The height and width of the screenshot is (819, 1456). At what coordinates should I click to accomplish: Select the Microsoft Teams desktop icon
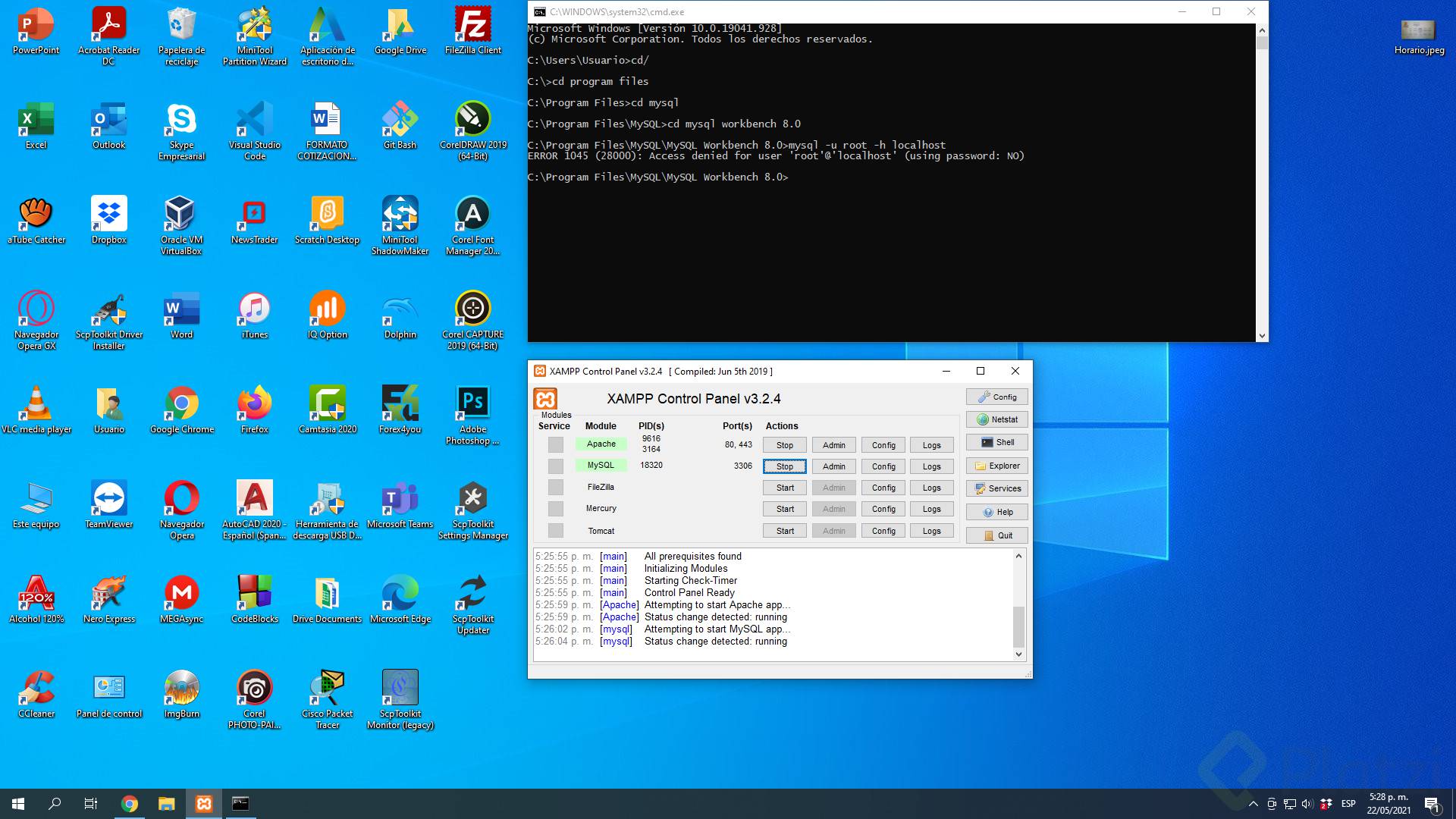400,505
